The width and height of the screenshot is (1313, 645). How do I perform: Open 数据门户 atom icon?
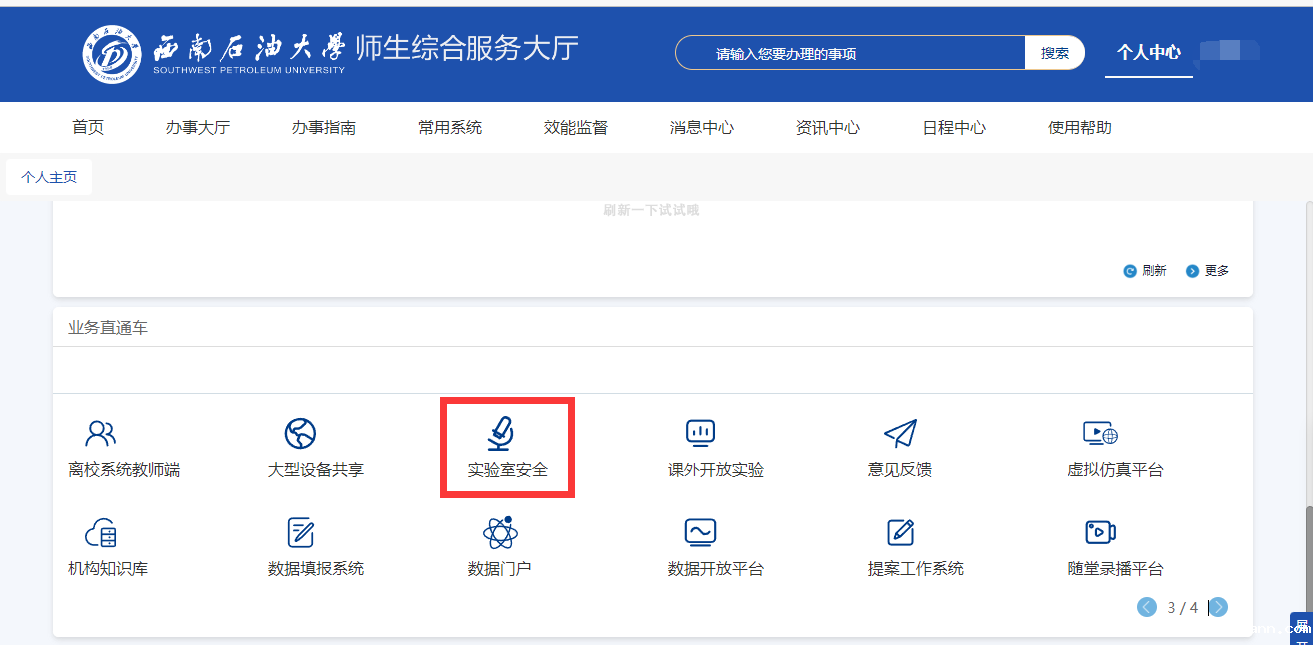tap(500, 533)
